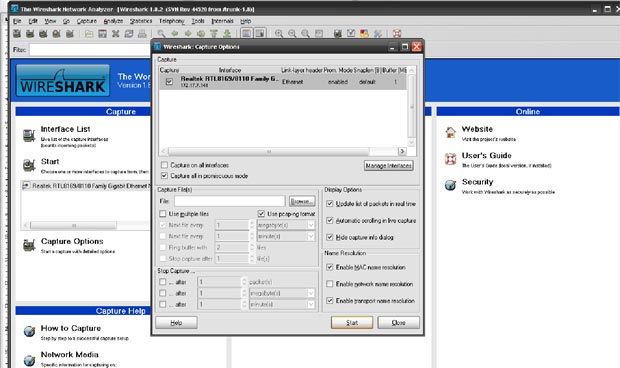Click the find packet magnifier icon

coord(161,34)
